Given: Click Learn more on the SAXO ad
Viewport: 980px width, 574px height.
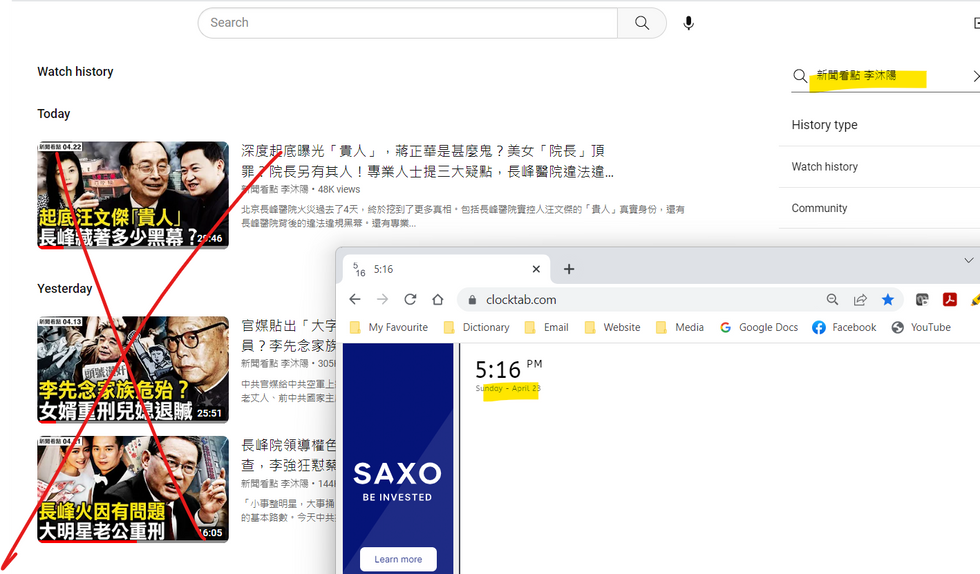Looking at the screenshot, I should point(398,559).
